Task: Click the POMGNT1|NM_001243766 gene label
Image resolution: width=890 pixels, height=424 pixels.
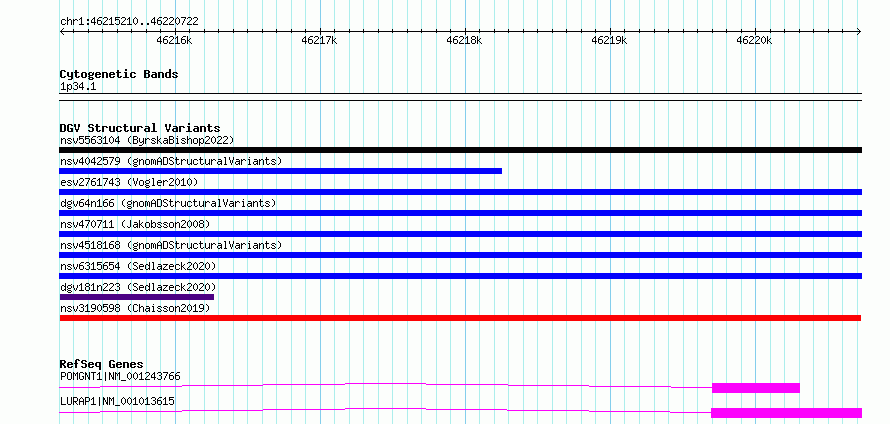Action: pyautogui.click(x=120, y=376)
